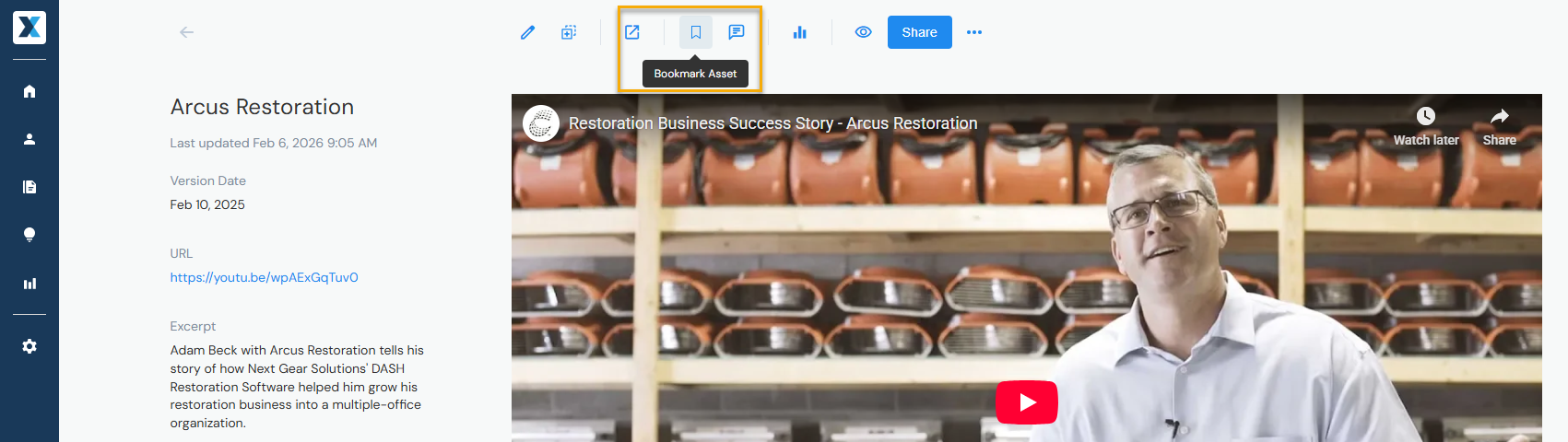Click the pencil edit icon

point(528,32)
